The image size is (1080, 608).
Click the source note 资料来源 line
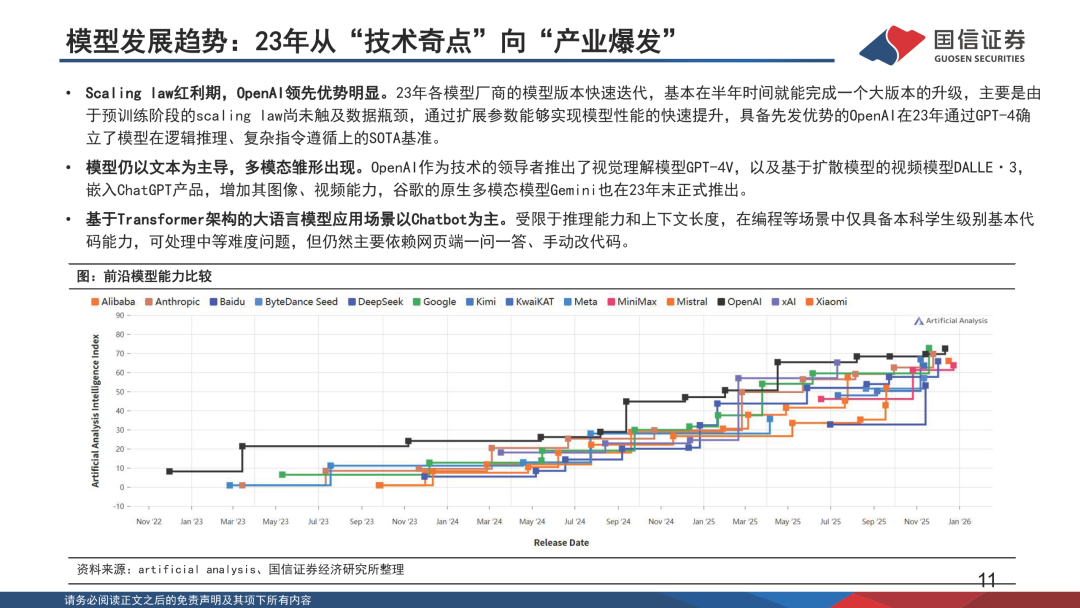[x=240, y=569]
